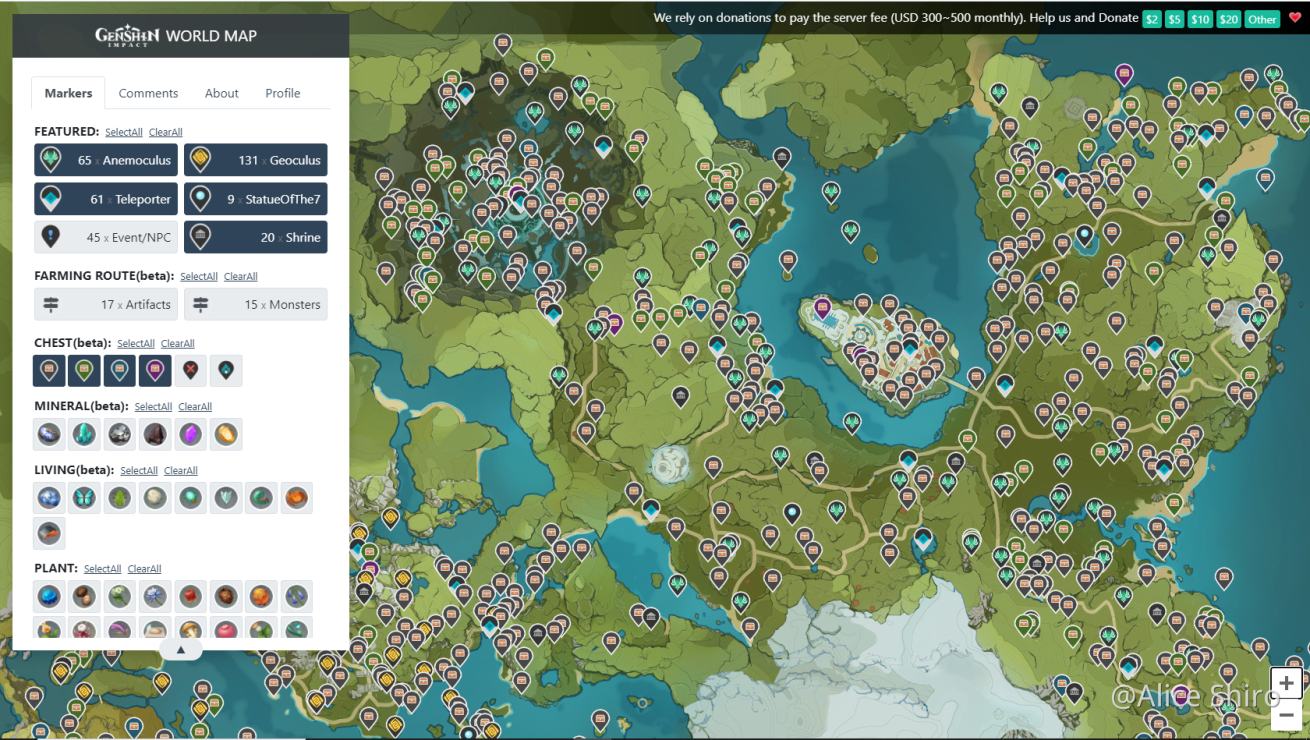The width and height of the screenshot is (1310, 740).
Task: Enable the 17 Artifacts farming route
Action: point(106,304)
